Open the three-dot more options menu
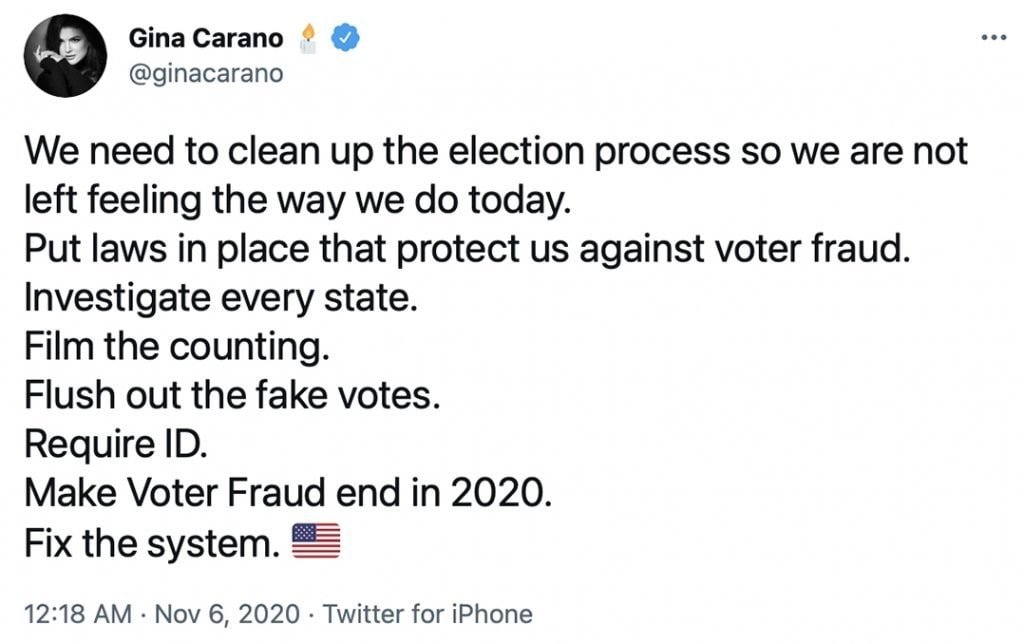1024x644 pixels. pos(992,37)
